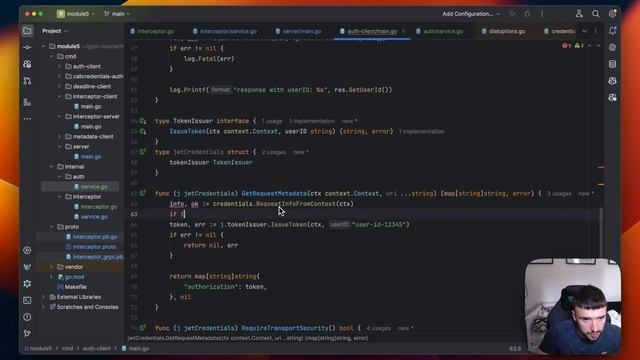Open the More Actions vertical dots in toolbar
Viewport: 640px width, 360px height.
(x=542, y=14)
